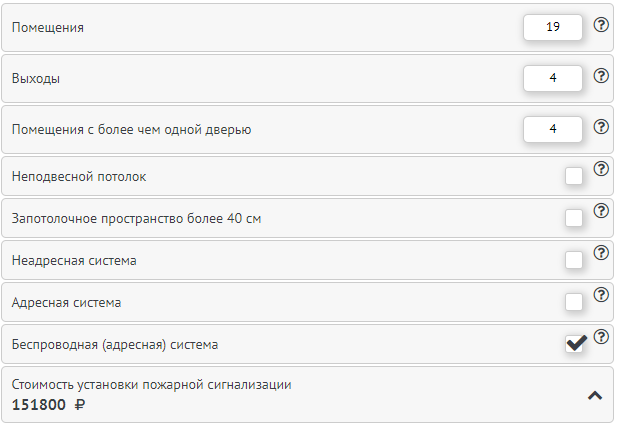
Task: Uncheck Беспроводная (адресная) система checkbox
Action: click(x=575, y=344)
